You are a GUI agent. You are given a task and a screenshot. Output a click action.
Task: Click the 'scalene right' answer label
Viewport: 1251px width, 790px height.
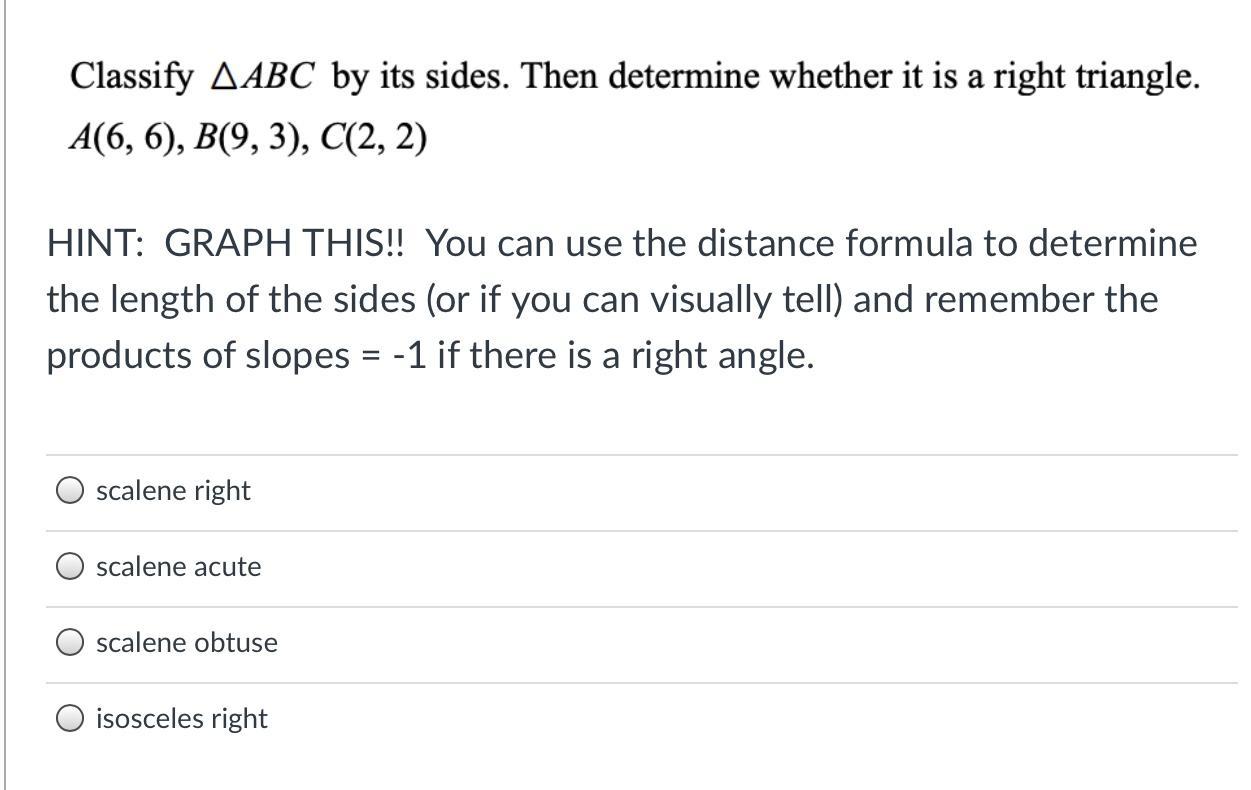coord(173,491)
